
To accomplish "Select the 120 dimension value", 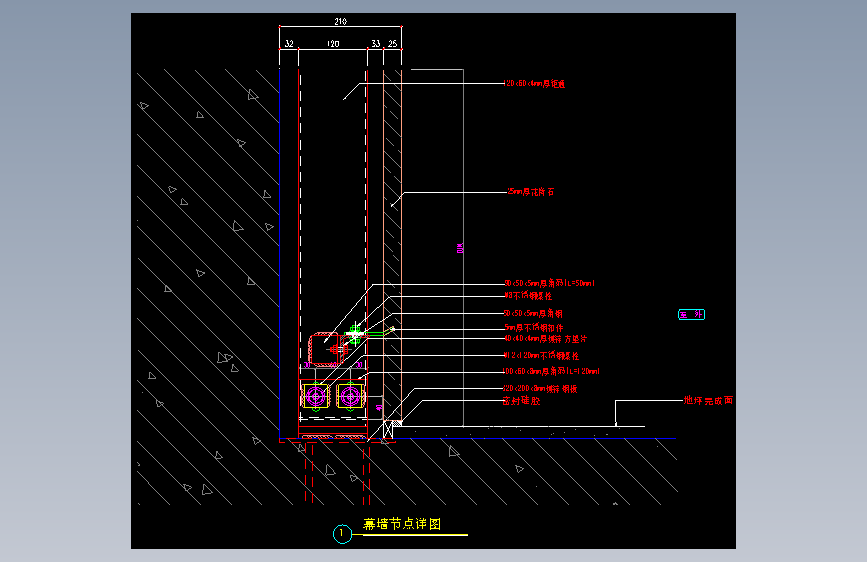I will [333, 43].
